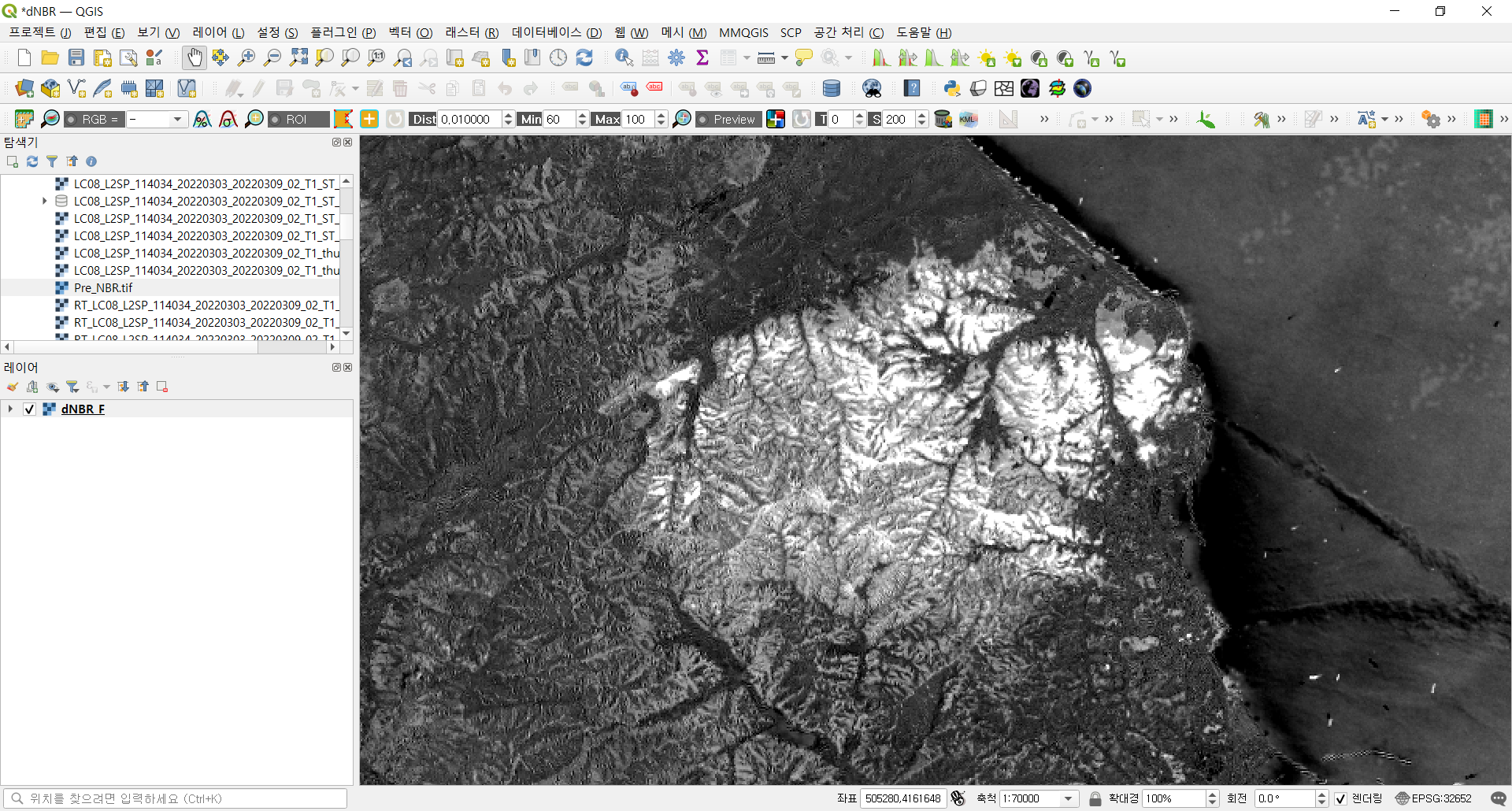Expand the dNBR_F layer tree arrow
The image size is (1512, 811).
tap(10, 409)
